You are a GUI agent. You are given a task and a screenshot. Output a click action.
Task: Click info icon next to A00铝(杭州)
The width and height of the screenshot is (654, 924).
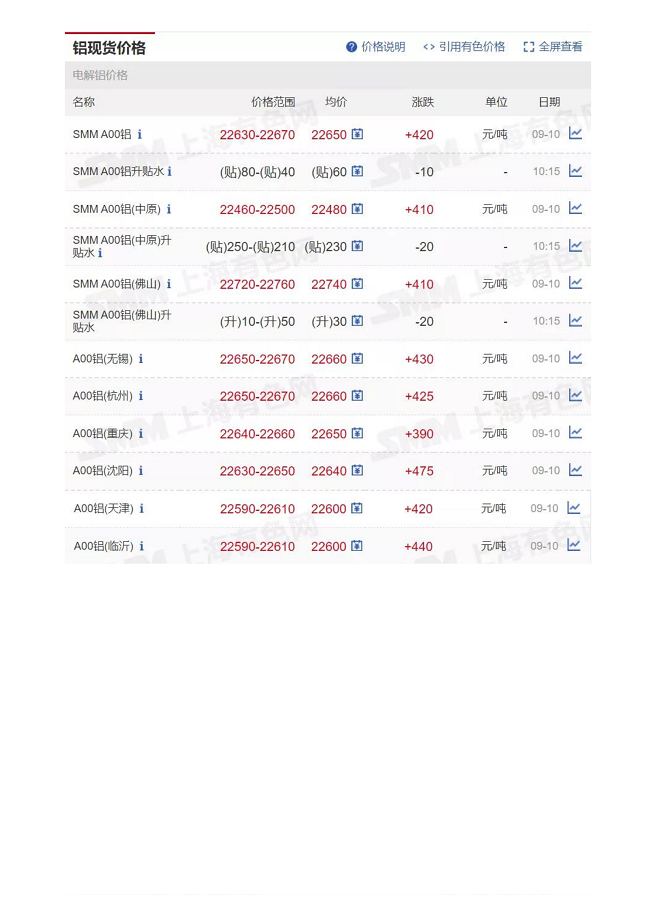coord(141,396)
